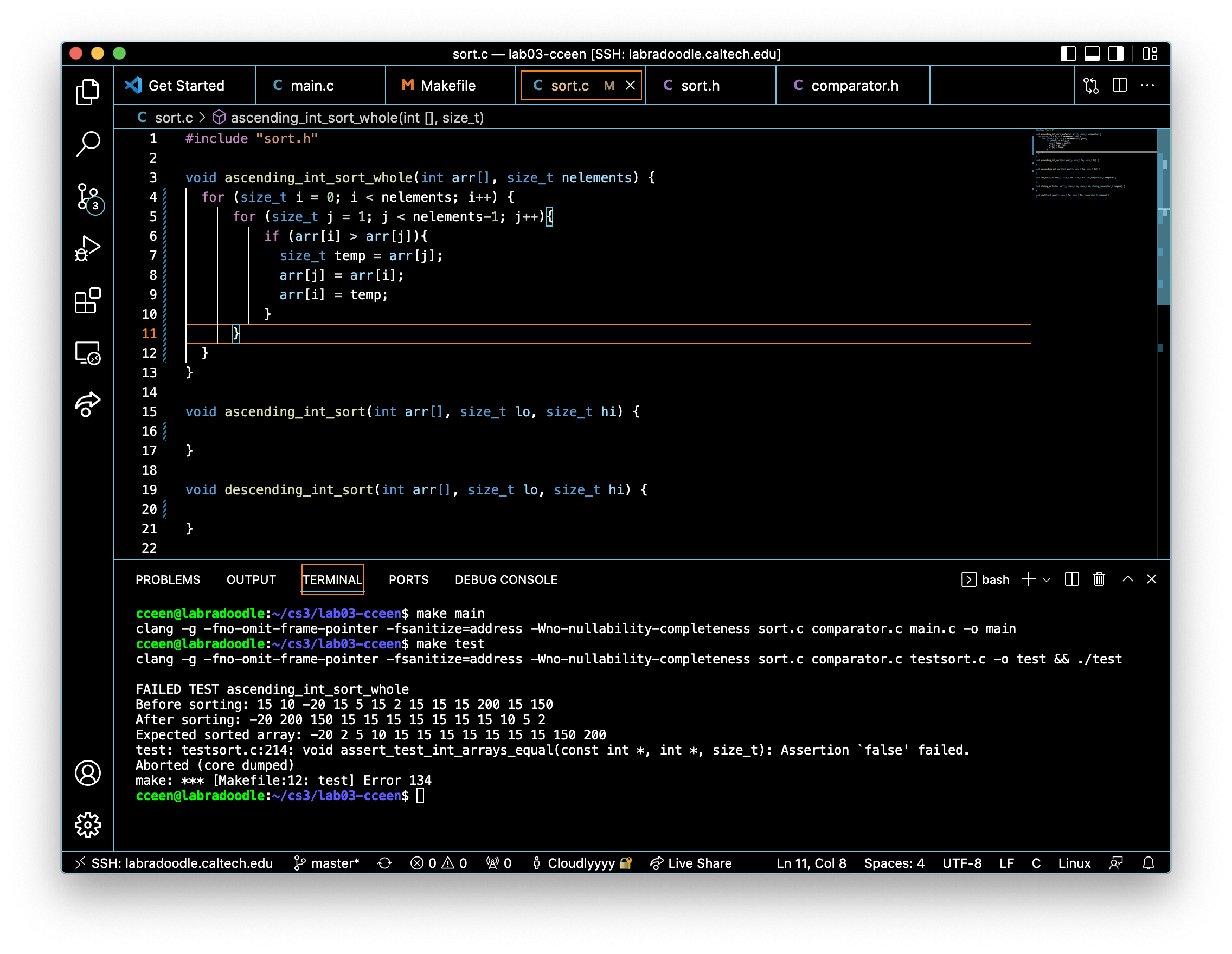Kill terminal with trash icon
This screenshot has height=954, width=1232.
pyautogui.click(x=1099, y=579)
